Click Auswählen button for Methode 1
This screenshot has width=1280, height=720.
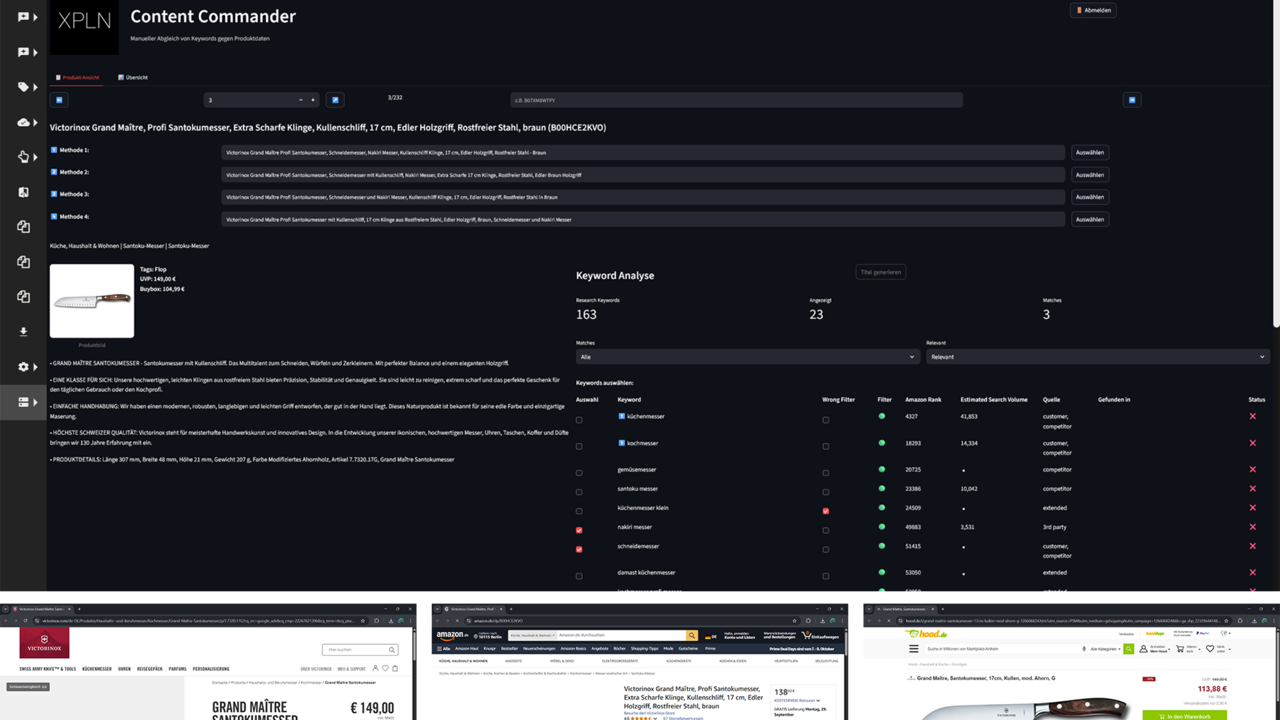pos(1089,153)
